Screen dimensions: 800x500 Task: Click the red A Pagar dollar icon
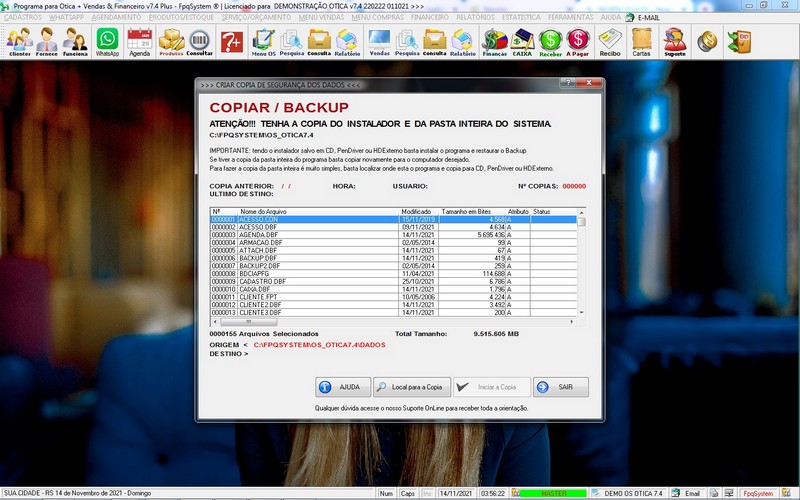click(x=578, y=42)
